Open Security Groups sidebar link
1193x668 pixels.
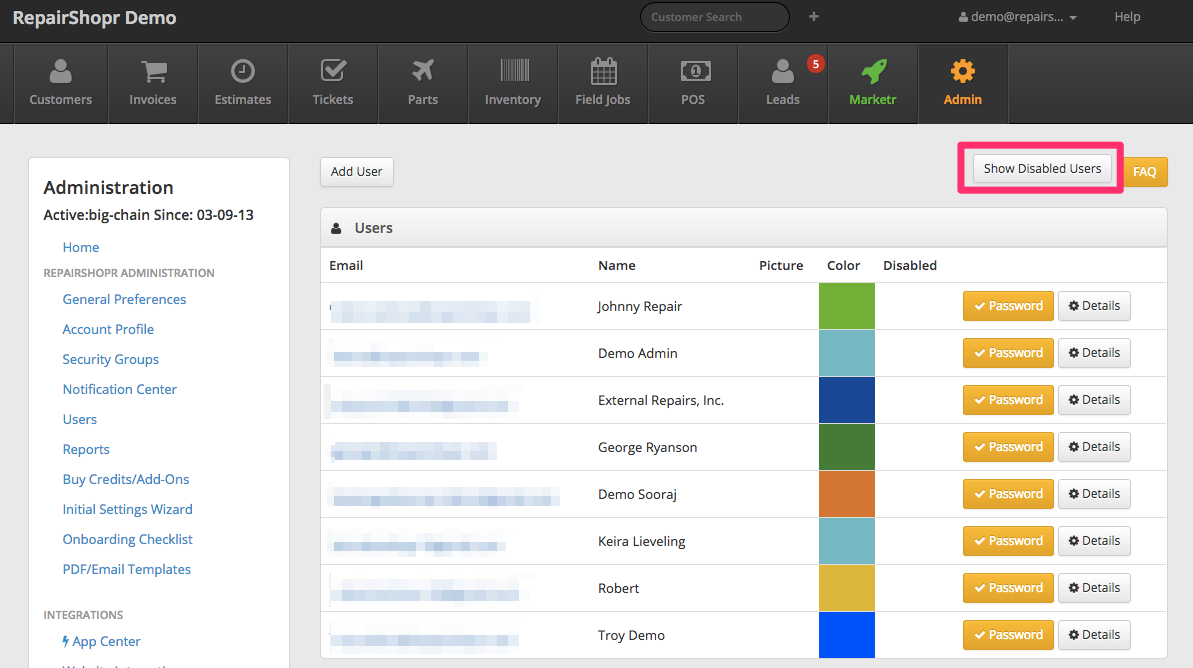coord(111,359)
